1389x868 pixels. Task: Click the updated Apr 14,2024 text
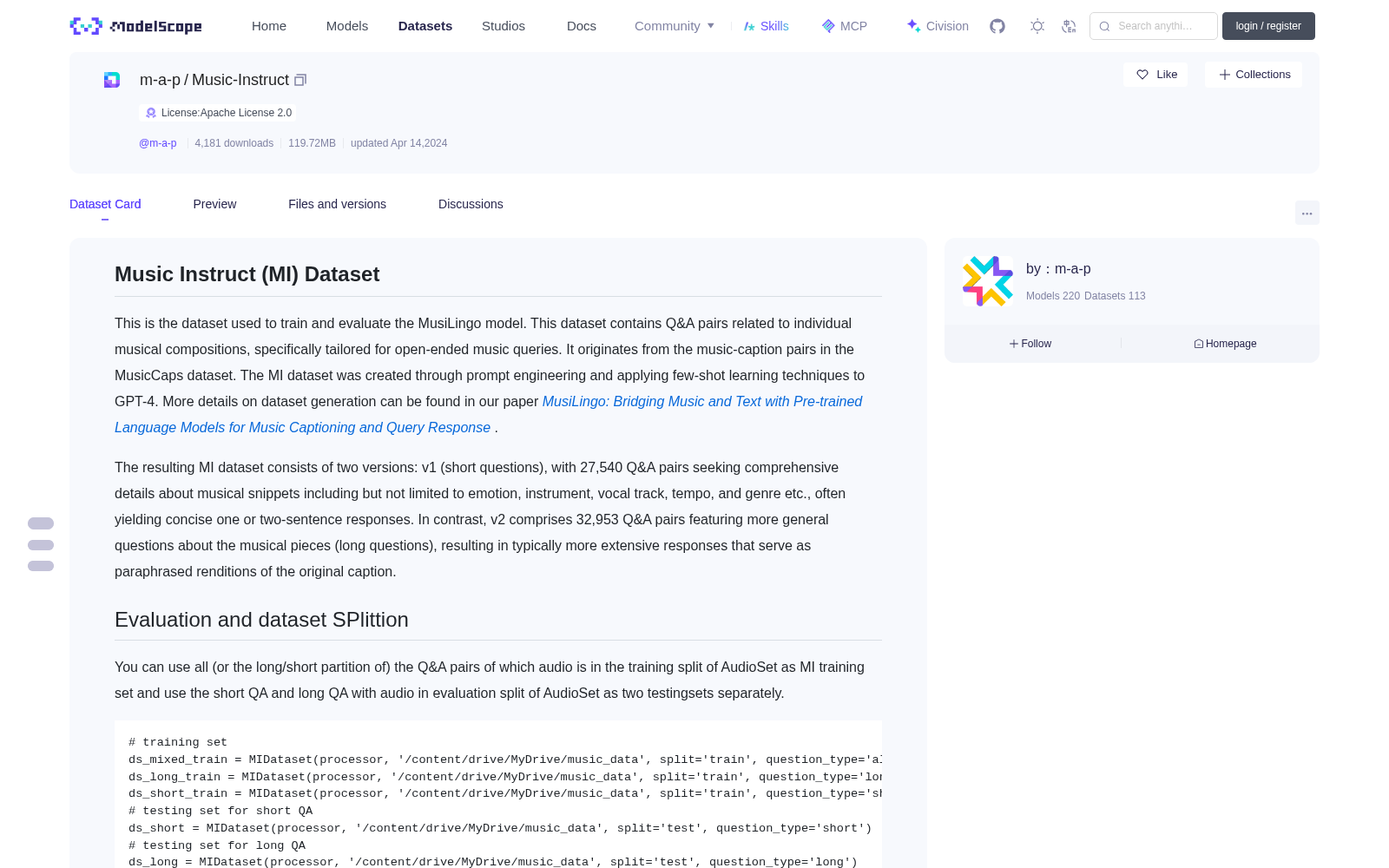399,143
